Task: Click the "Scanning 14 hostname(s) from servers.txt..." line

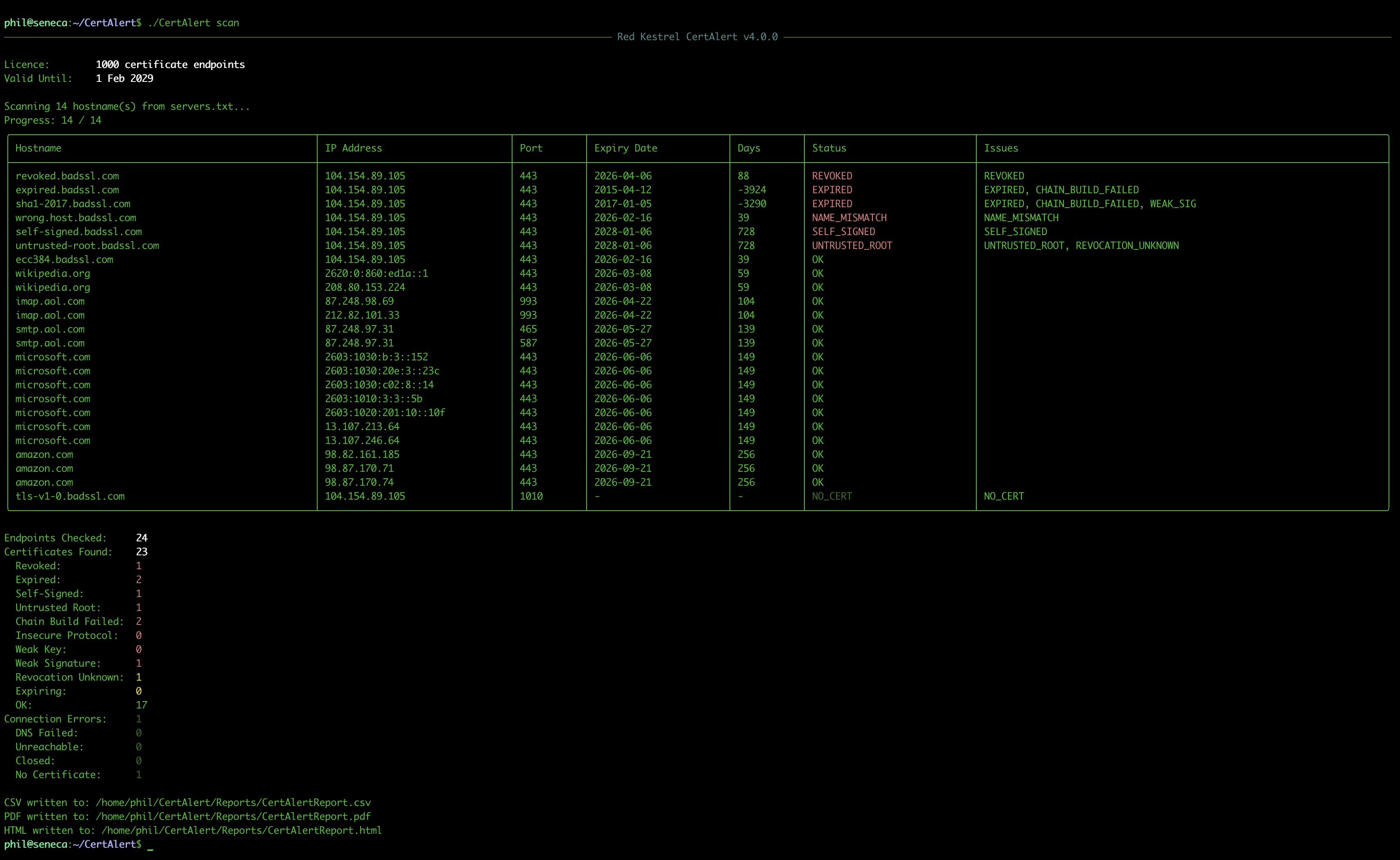Action: tap(127, 106)
